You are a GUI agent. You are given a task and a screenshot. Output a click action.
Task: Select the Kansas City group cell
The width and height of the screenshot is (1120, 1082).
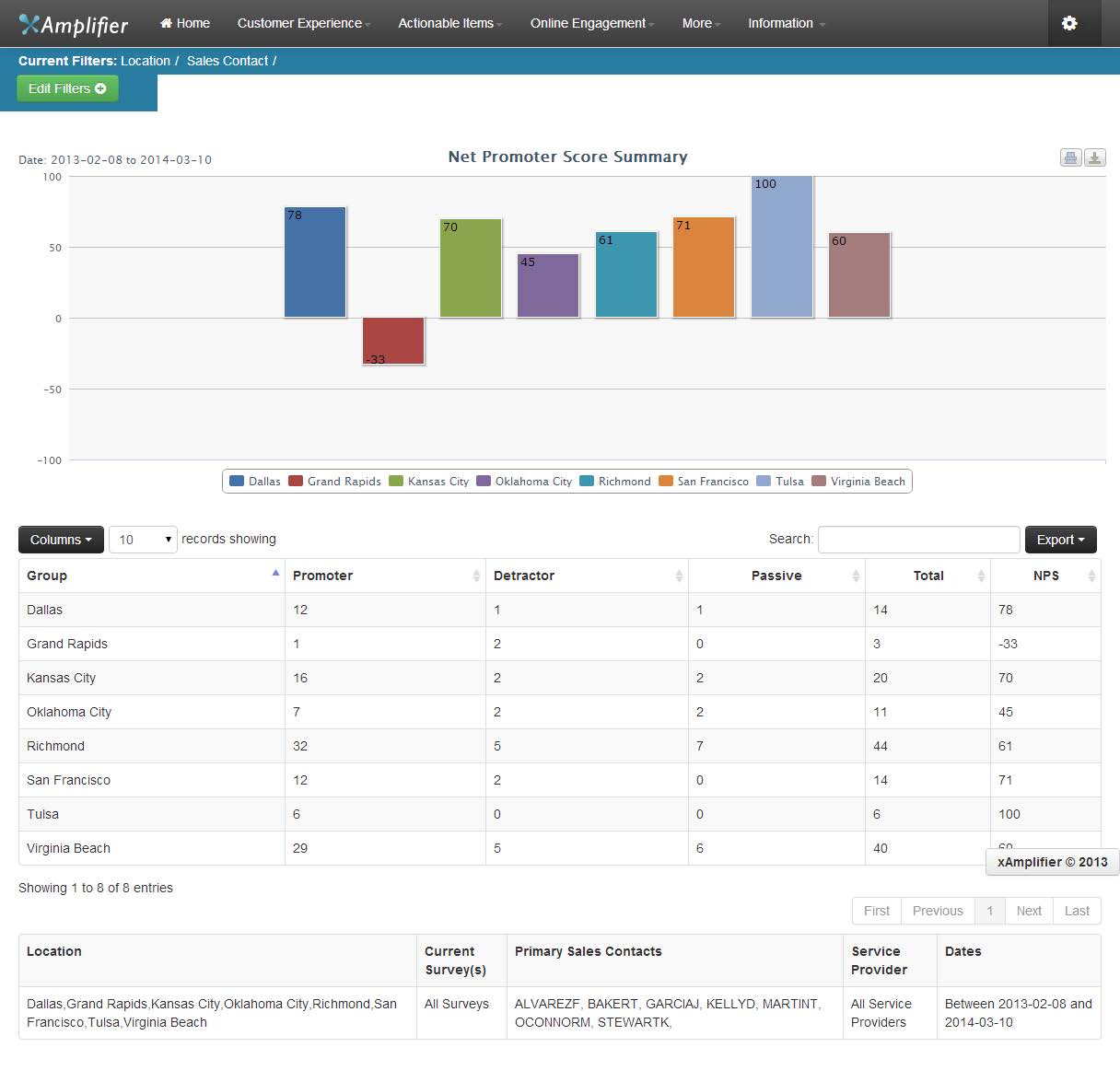point(152,678)
